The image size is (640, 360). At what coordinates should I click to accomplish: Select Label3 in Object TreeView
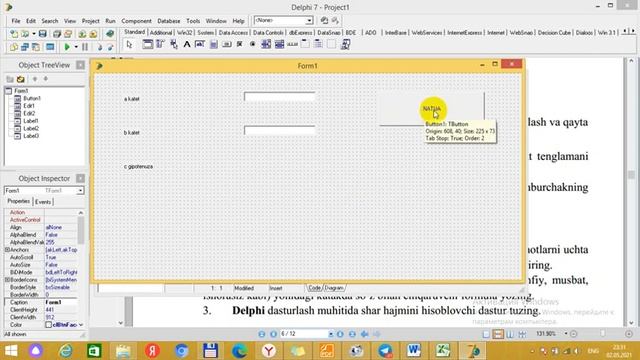[31, 136]
